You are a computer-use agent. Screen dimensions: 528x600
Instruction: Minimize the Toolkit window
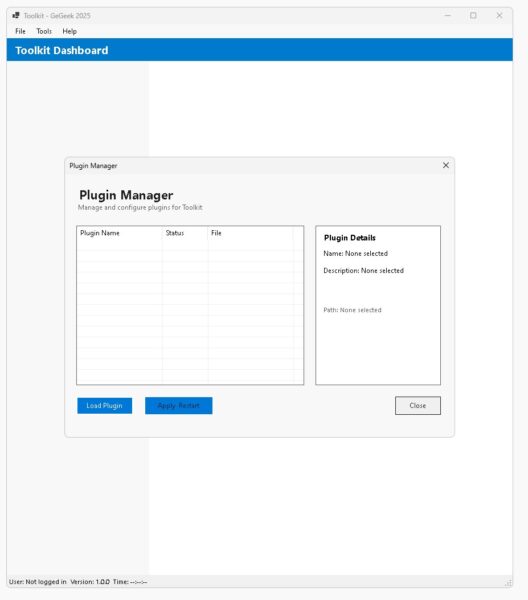(x=448, y=15)
